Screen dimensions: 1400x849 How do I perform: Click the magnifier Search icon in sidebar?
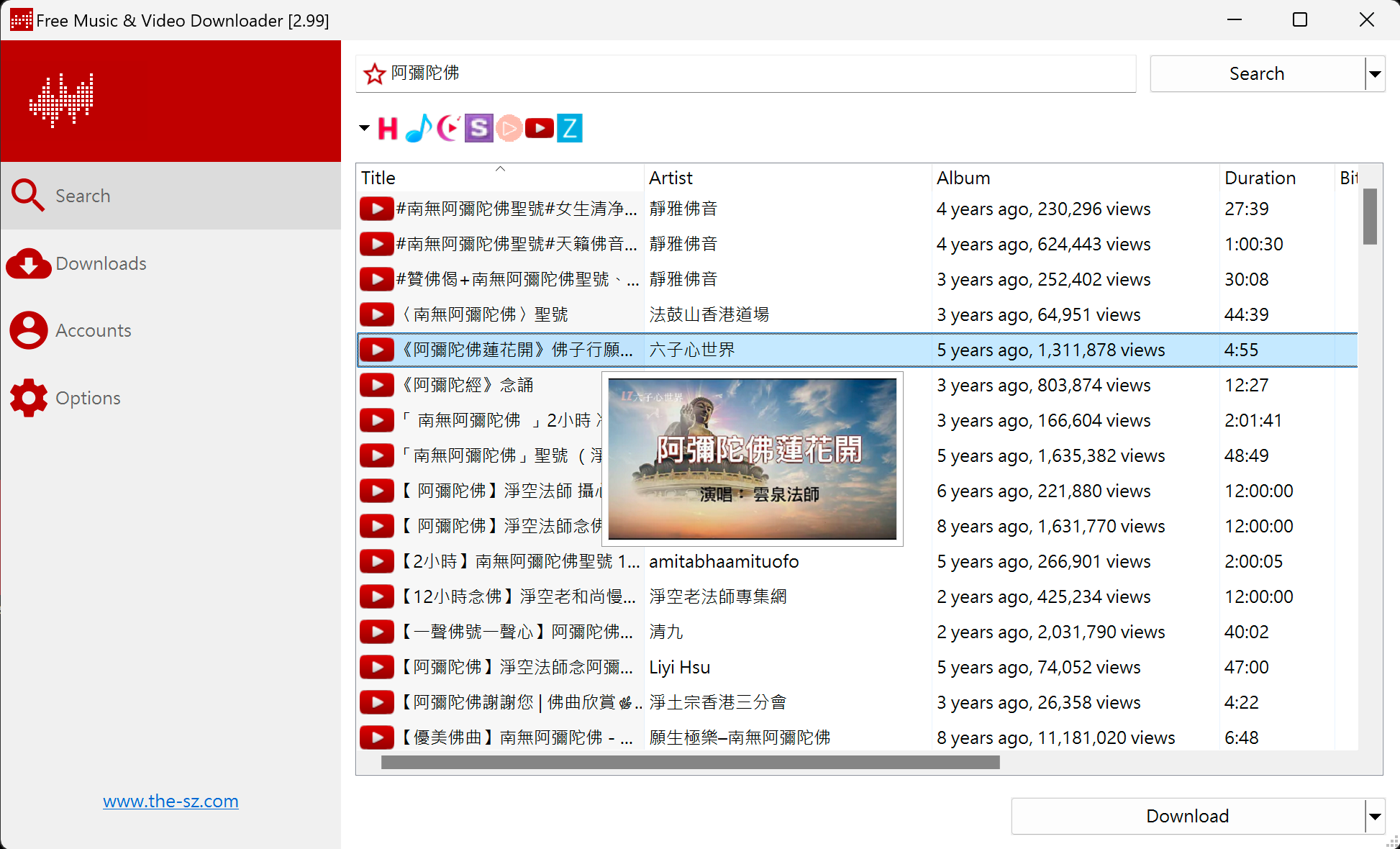pyautogui.click(x=28, y=195)
